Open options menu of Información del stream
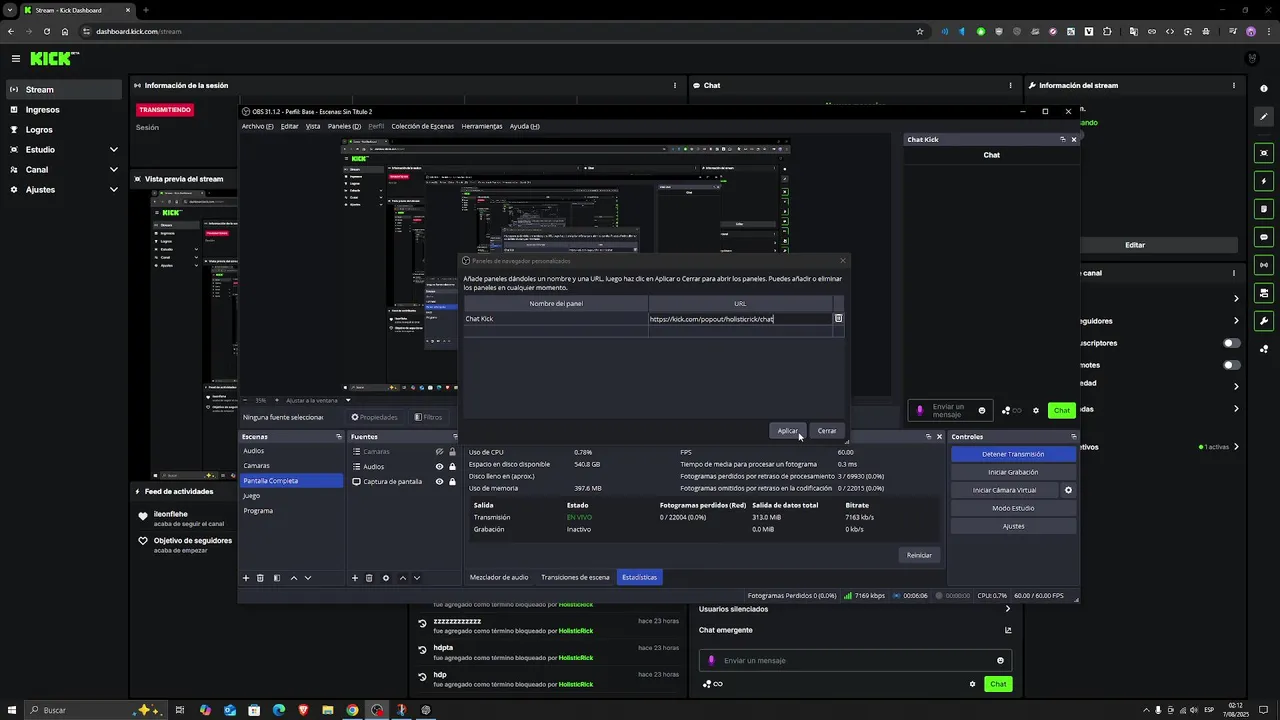 tap(1234, 85)
